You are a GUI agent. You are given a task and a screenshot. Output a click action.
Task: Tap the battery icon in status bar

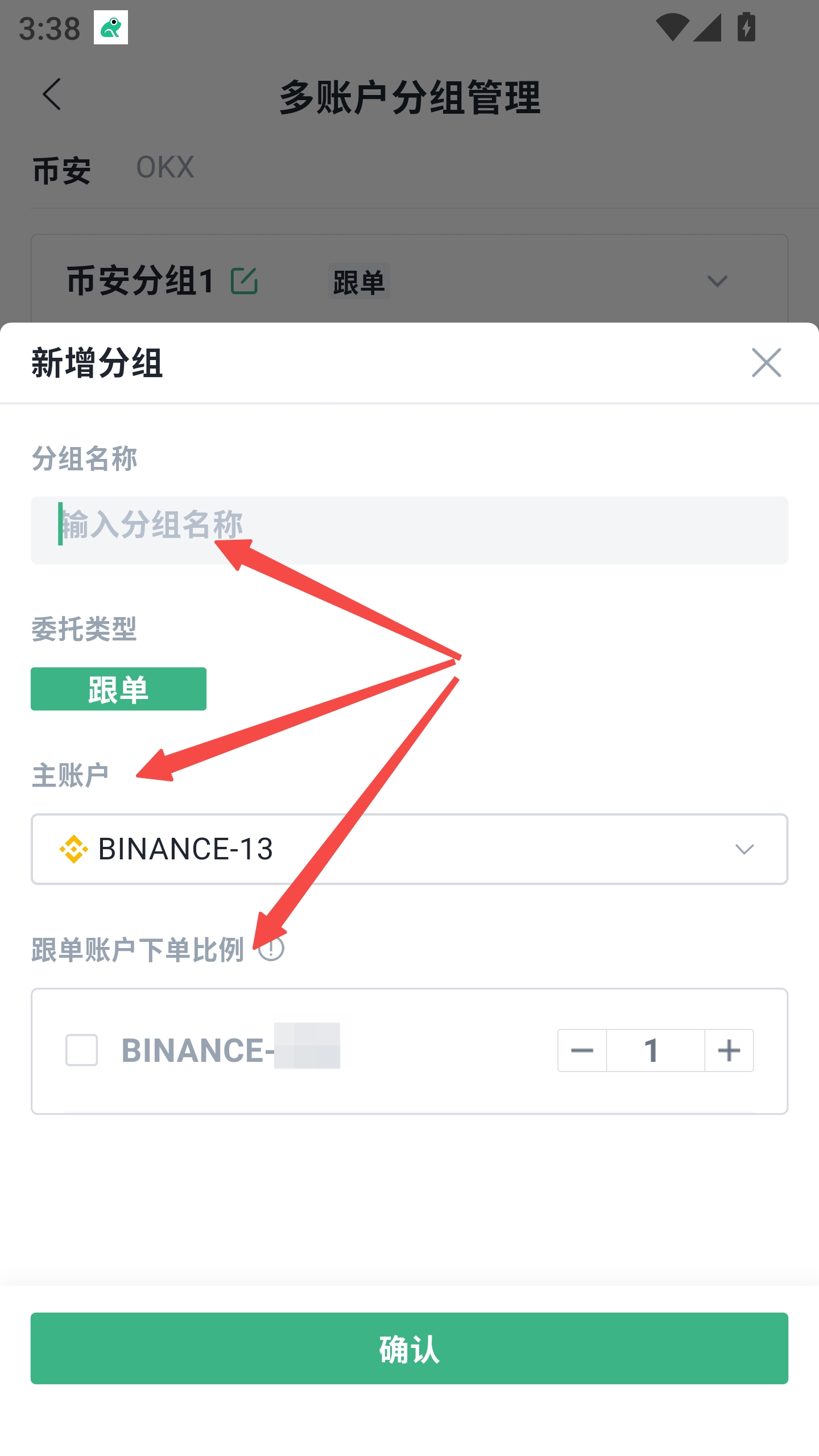(746, 27)
